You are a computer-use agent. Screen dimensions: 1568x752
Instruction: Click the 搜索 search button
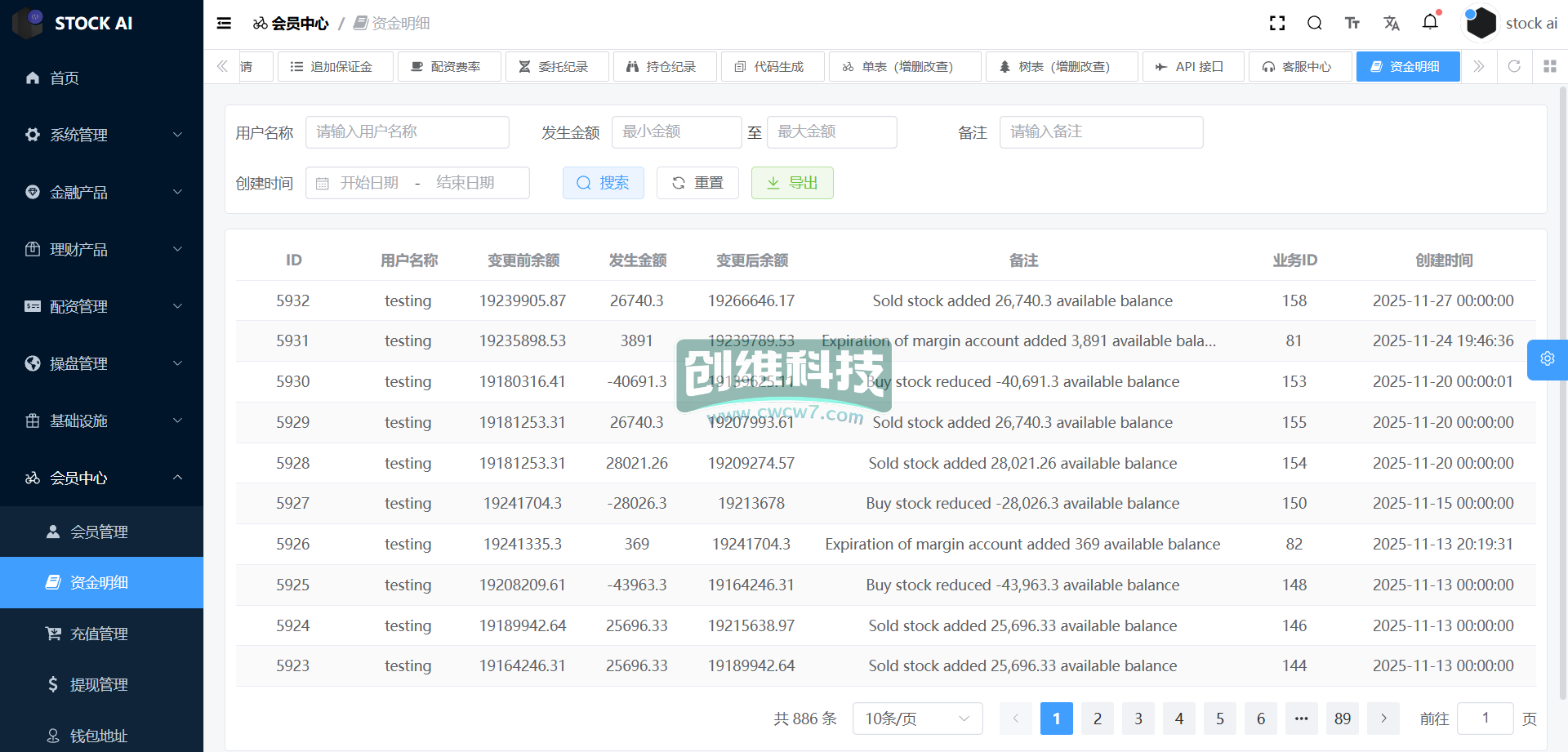603,183
